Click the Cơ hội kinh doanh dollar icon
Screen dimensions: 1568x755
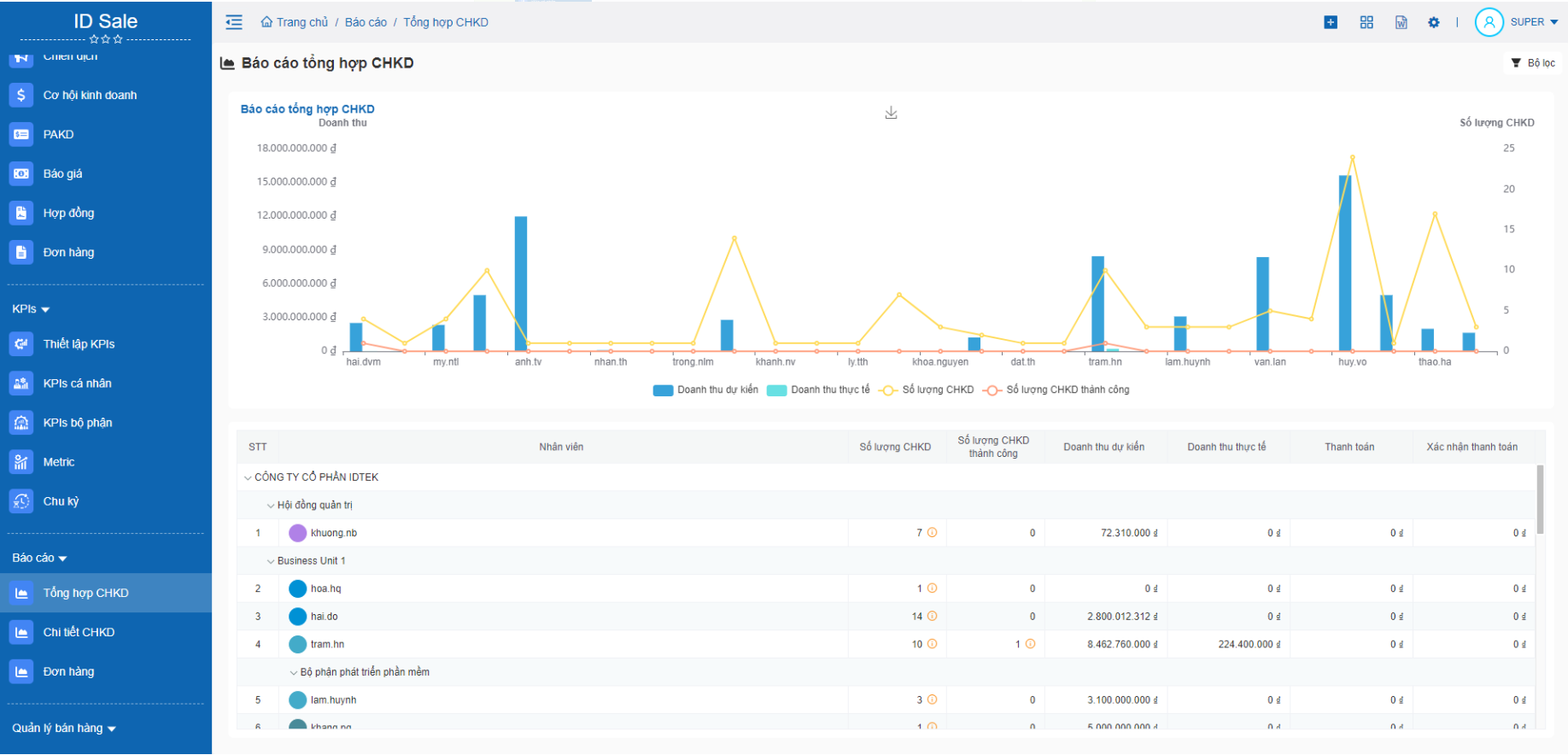click(x=21, y=95)
